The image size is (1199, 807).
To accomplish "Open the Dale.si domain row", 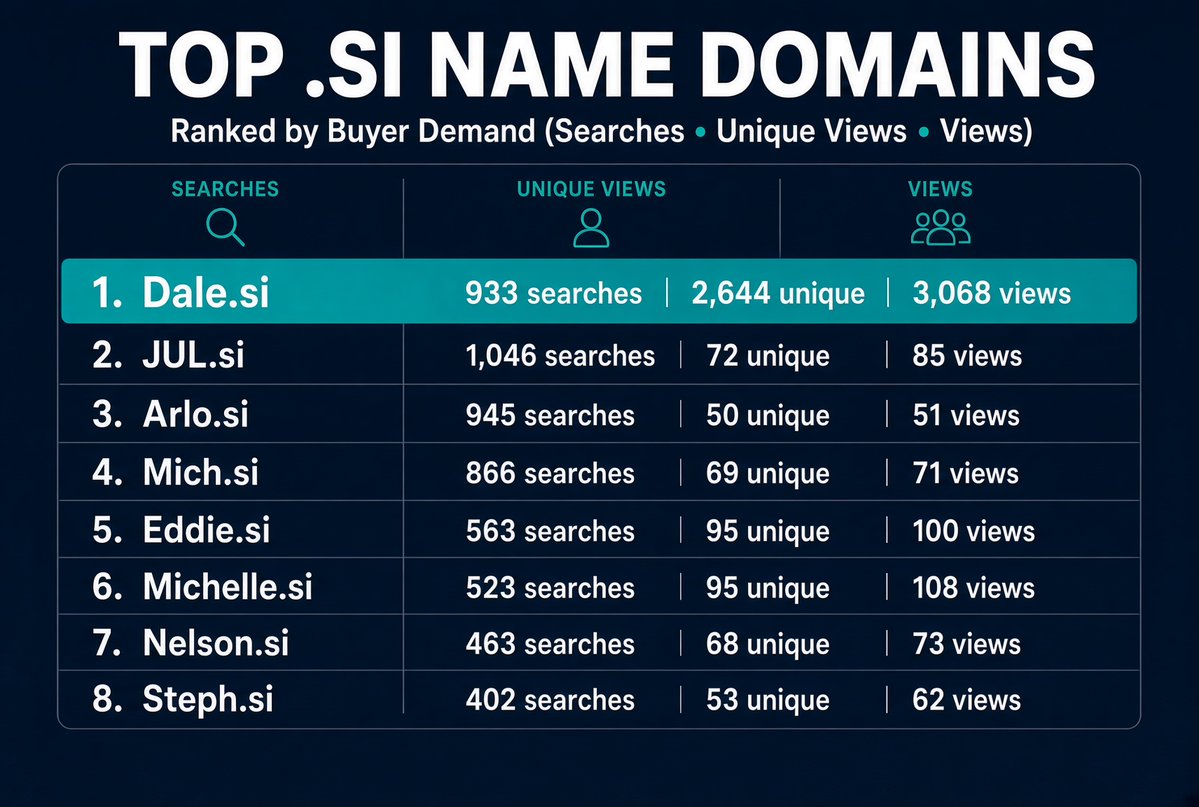I will click(x=599, y=291).
